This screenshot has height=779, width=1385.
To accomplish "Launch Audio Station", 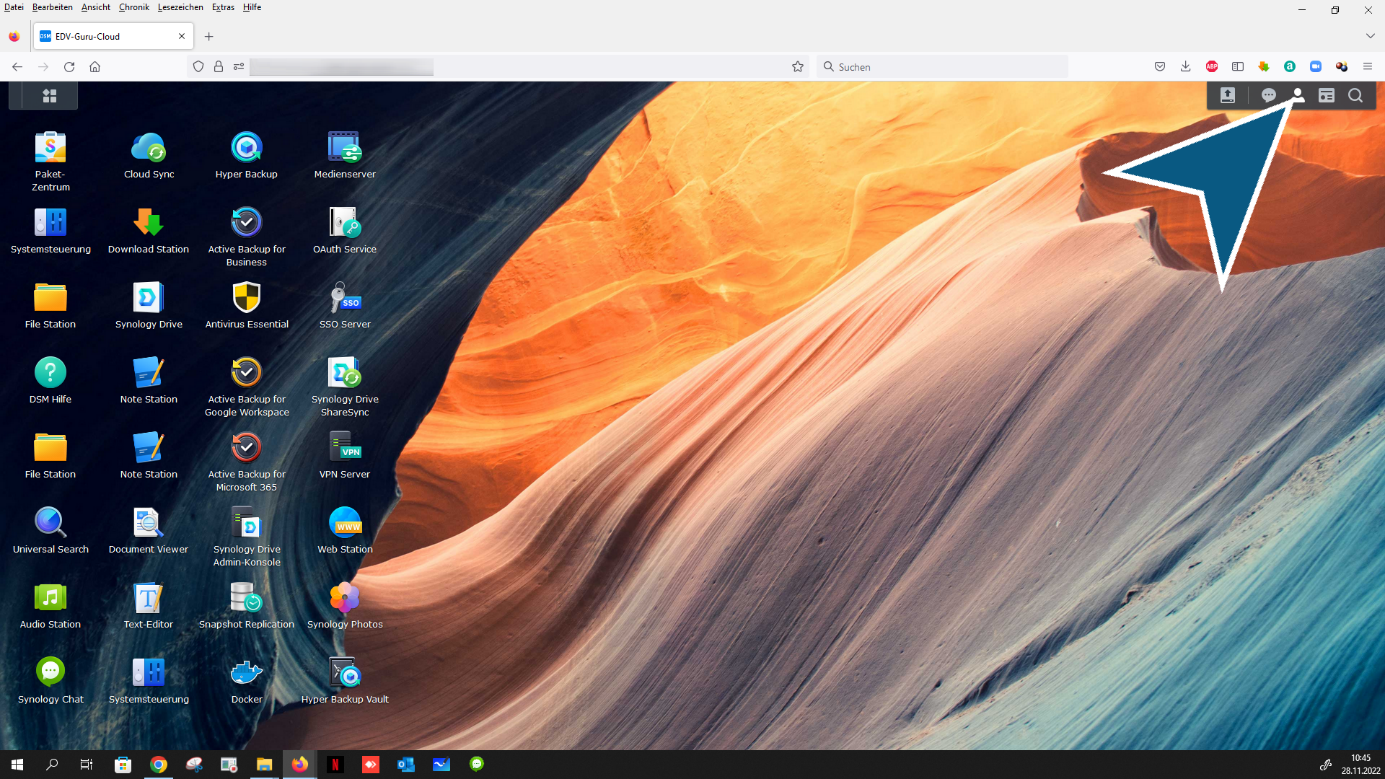I will (50, 598).
